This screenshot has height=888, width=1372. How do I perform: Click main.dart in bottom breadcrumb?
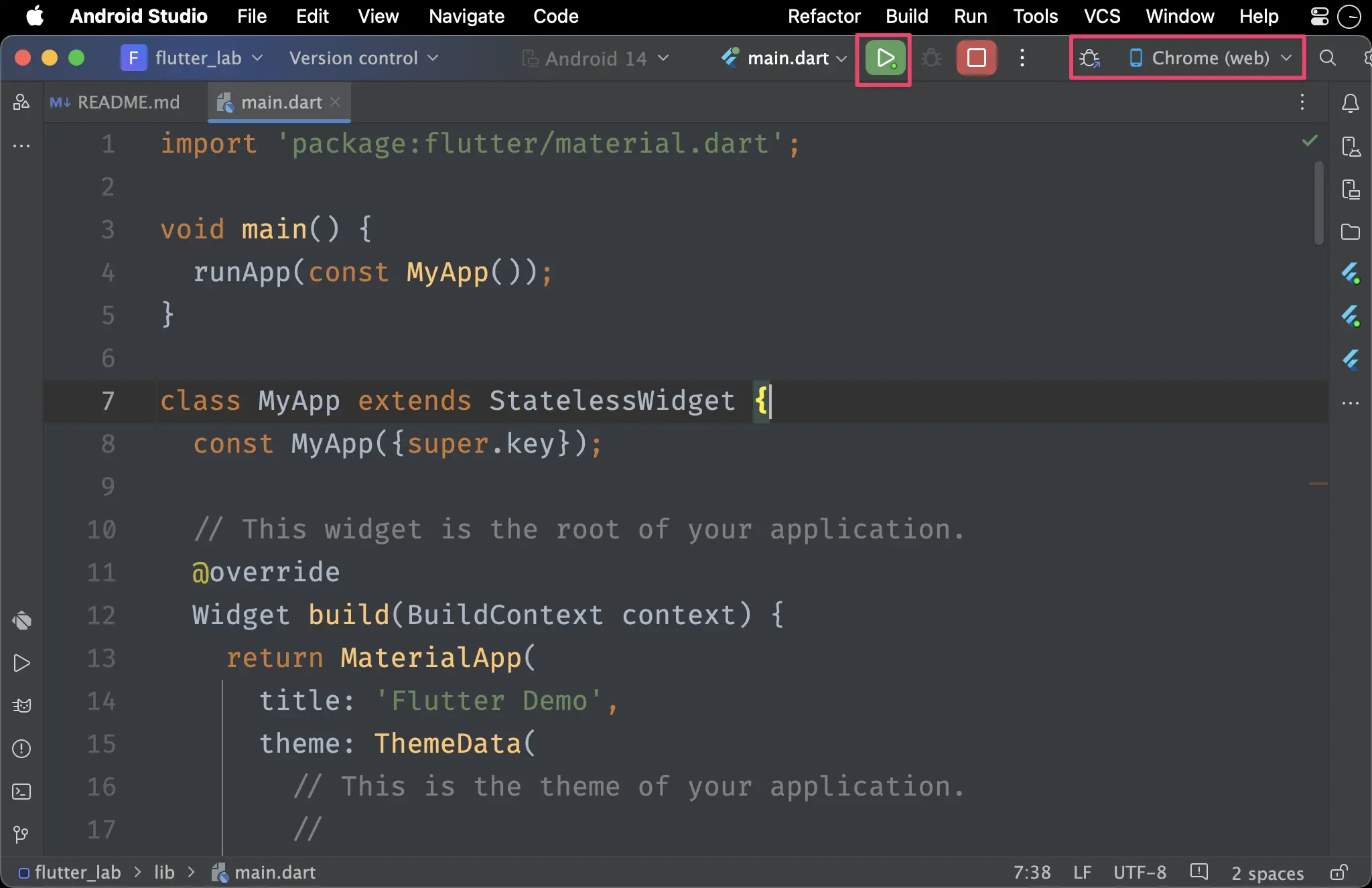(x=264, y=873)
